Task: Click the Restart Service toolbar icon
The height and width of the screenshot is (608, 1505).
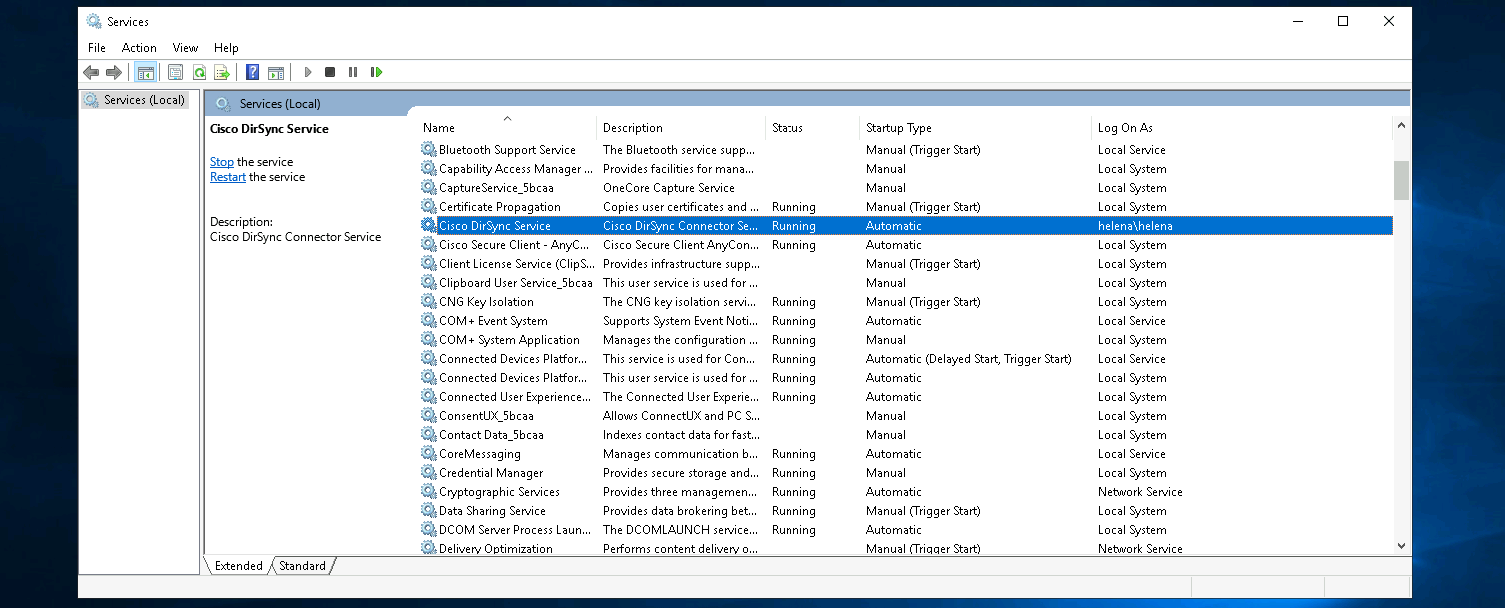Action: click(x=376, y=72)
